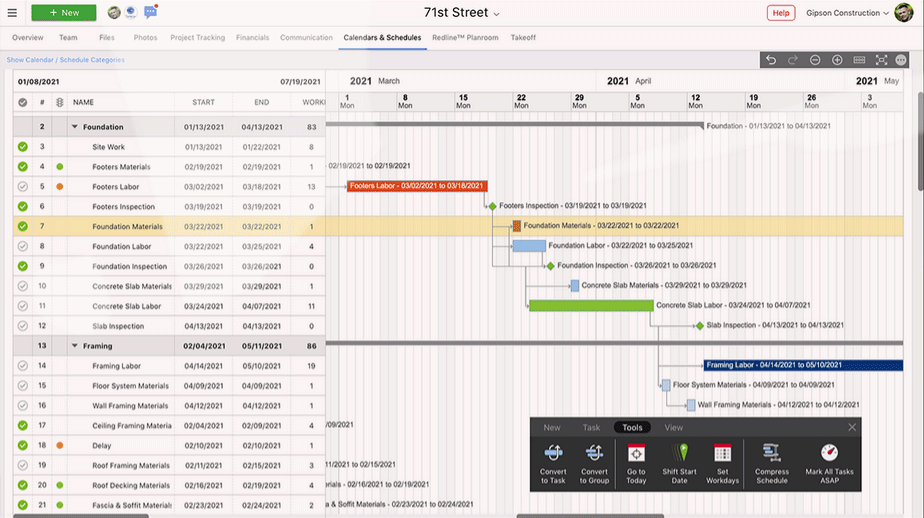Click the vertical scrollbar on the right
This screenshot has width=924, height=518.
point(920,141)
